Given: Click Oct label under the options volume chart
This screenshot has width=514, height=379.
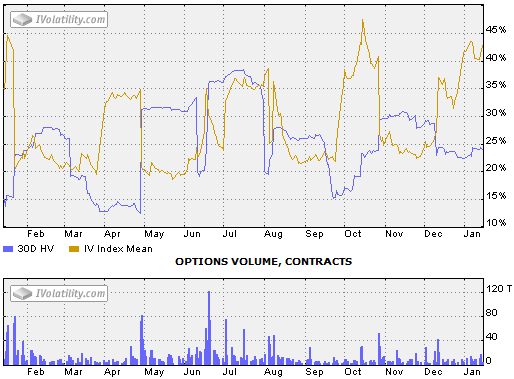Looking at the screenshot, I should click(353, 372).
